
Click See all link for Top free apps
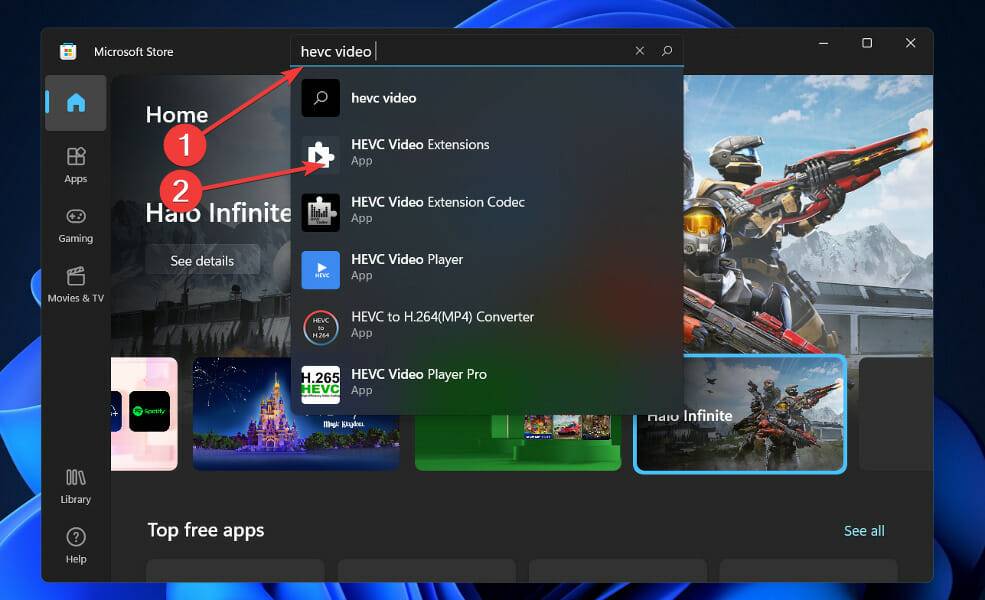tap(864, 531)
